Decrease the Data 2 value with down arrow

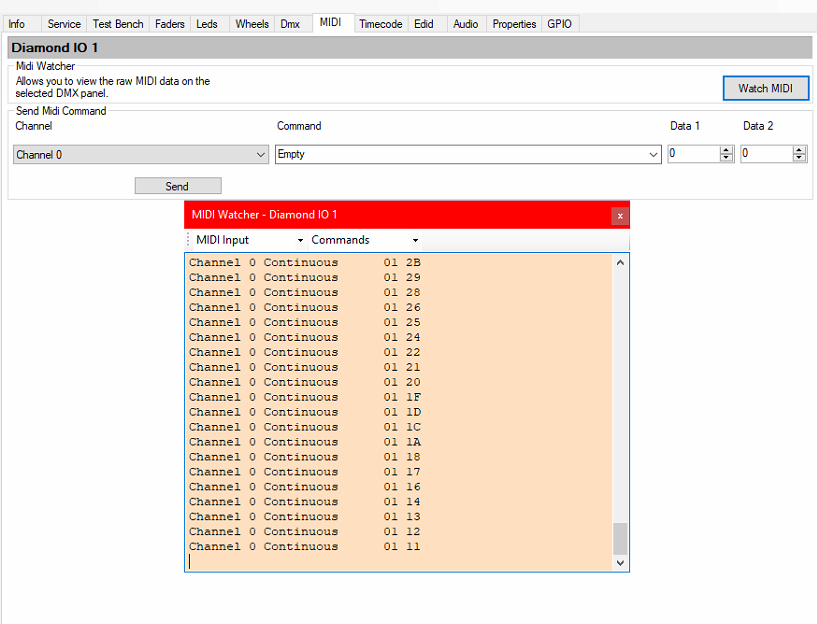[799, 157]
